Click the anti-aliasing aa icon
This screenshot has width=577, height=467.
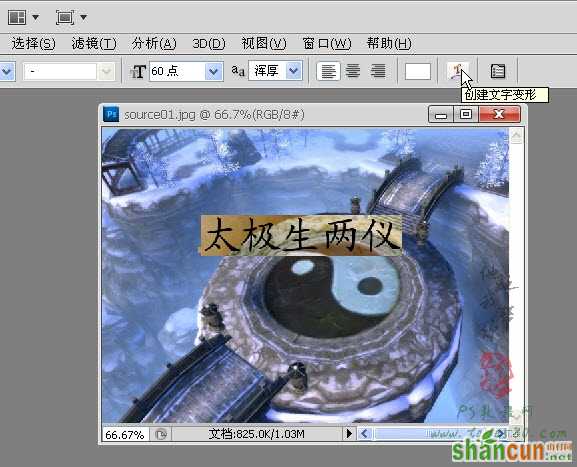click(x=238, y=70)
